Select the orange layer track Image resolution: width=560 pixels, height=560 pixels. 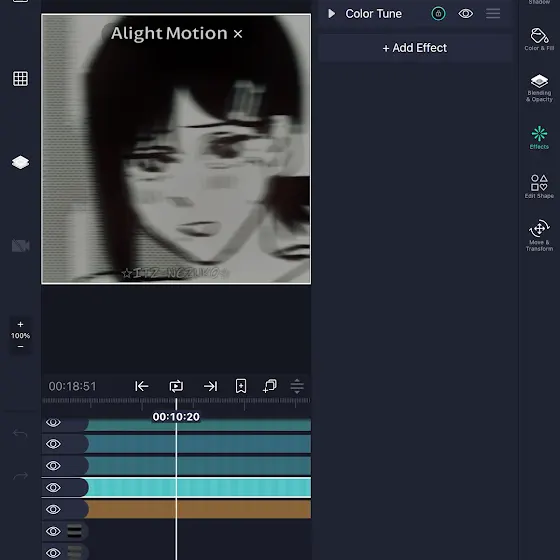198,509
